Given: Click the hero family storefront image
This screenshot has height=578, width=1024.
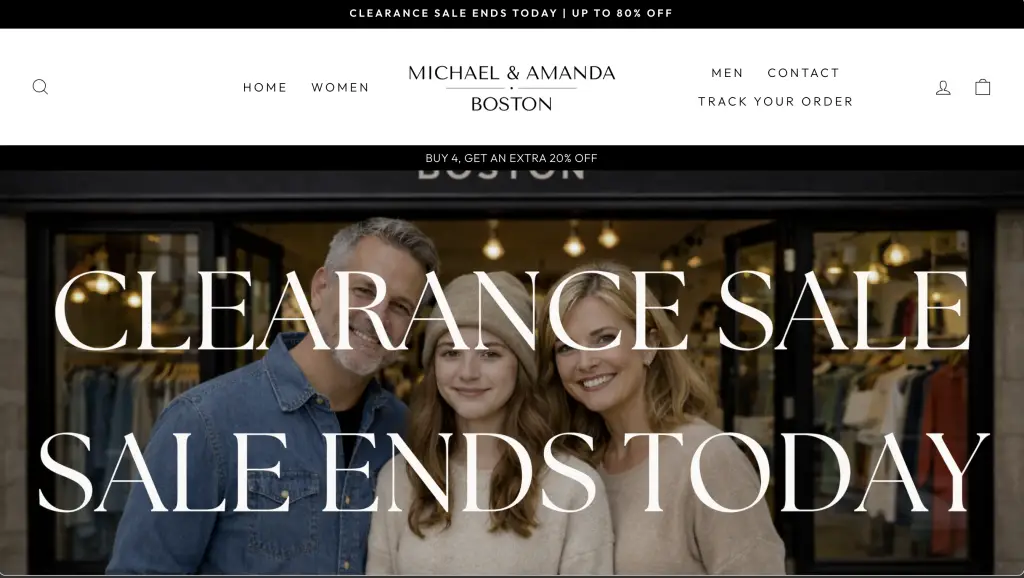Looking at the screenshot, I should pyautogui.click(x=512, y=373).
